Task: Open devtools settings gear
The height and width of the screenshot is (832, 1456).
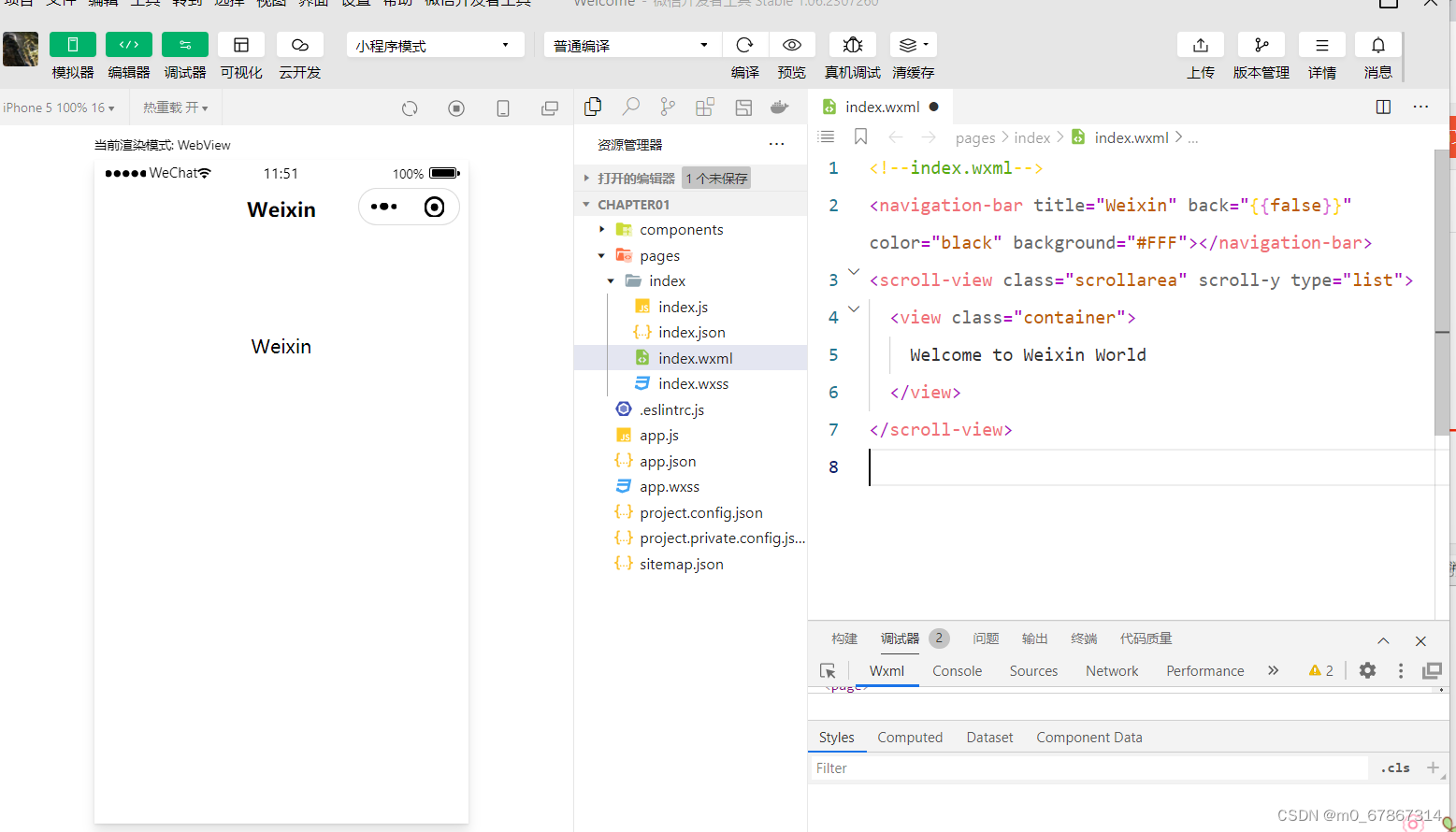Action: coord(1367,670)
